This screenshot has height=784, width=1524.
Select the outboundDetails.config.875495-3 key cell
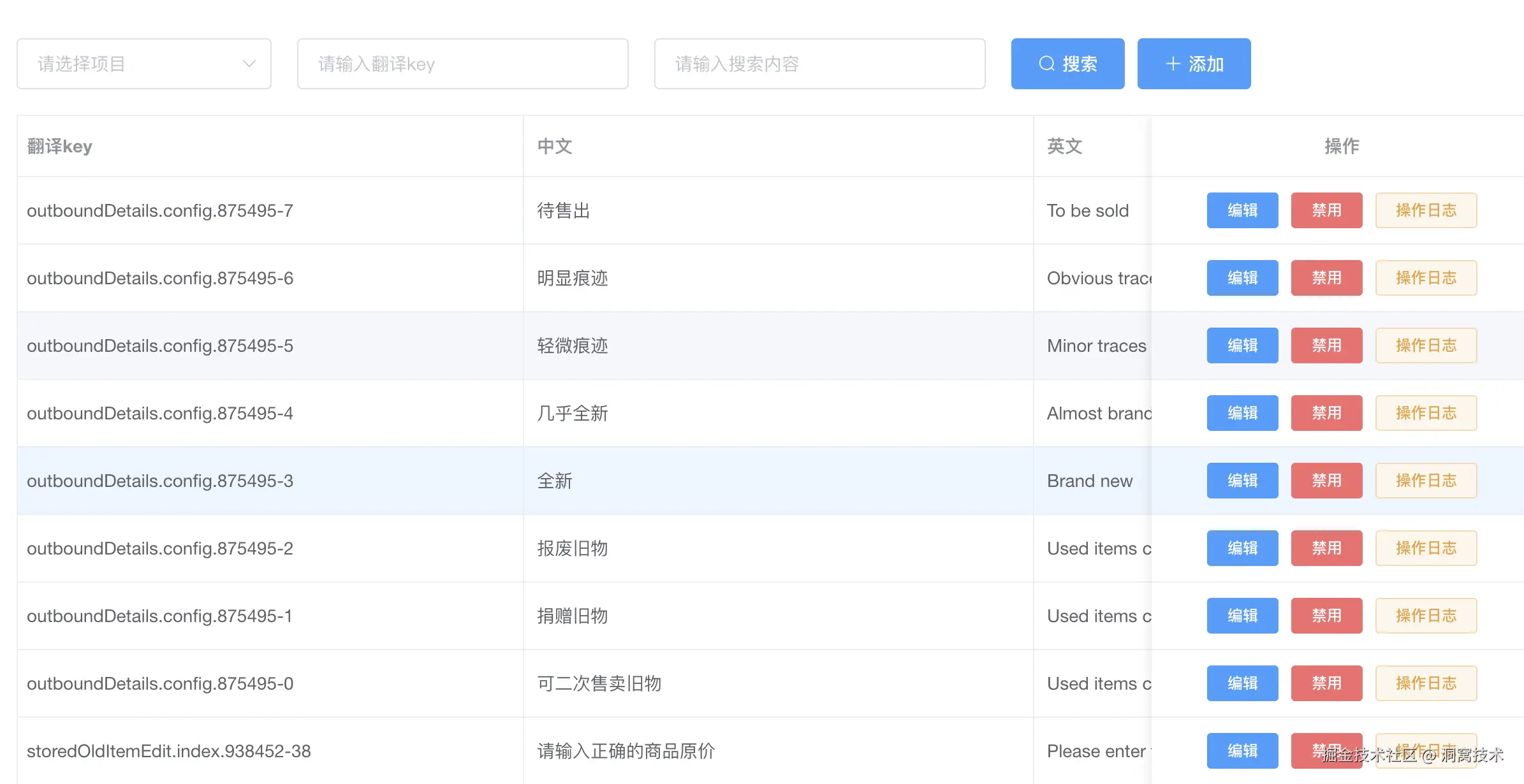point(160,481)
